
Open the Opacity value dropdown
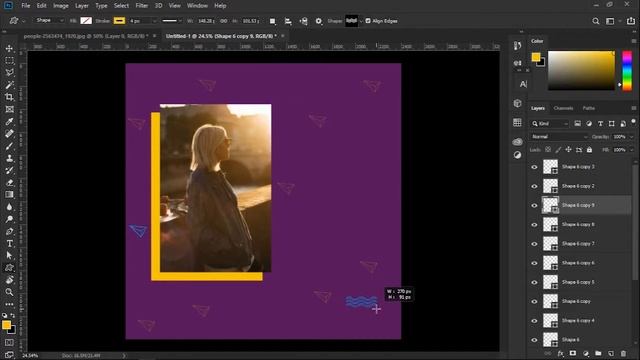(631, 137)
